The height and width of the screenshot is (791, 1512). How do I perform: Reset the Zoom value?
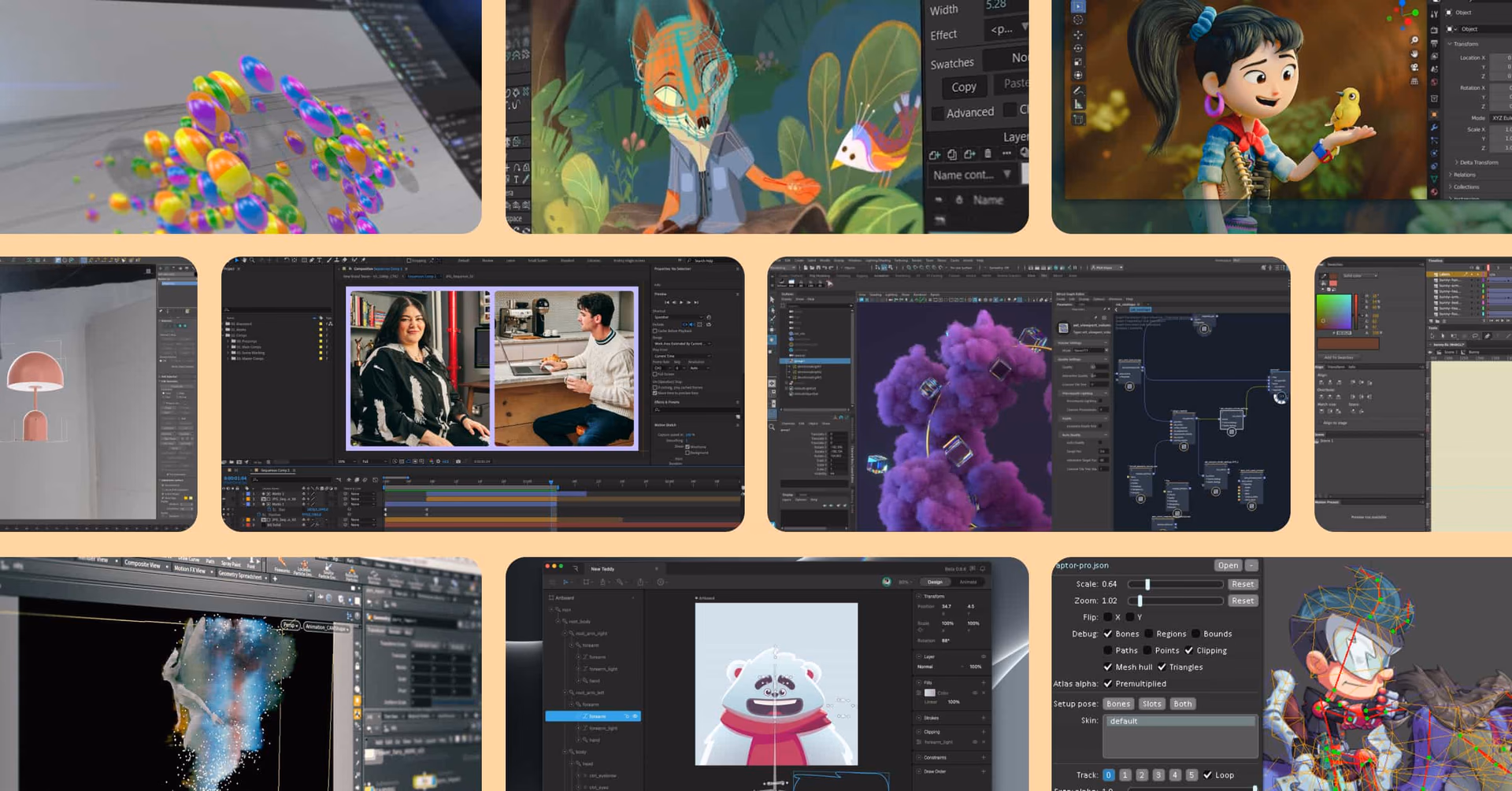pos(1243,601)
